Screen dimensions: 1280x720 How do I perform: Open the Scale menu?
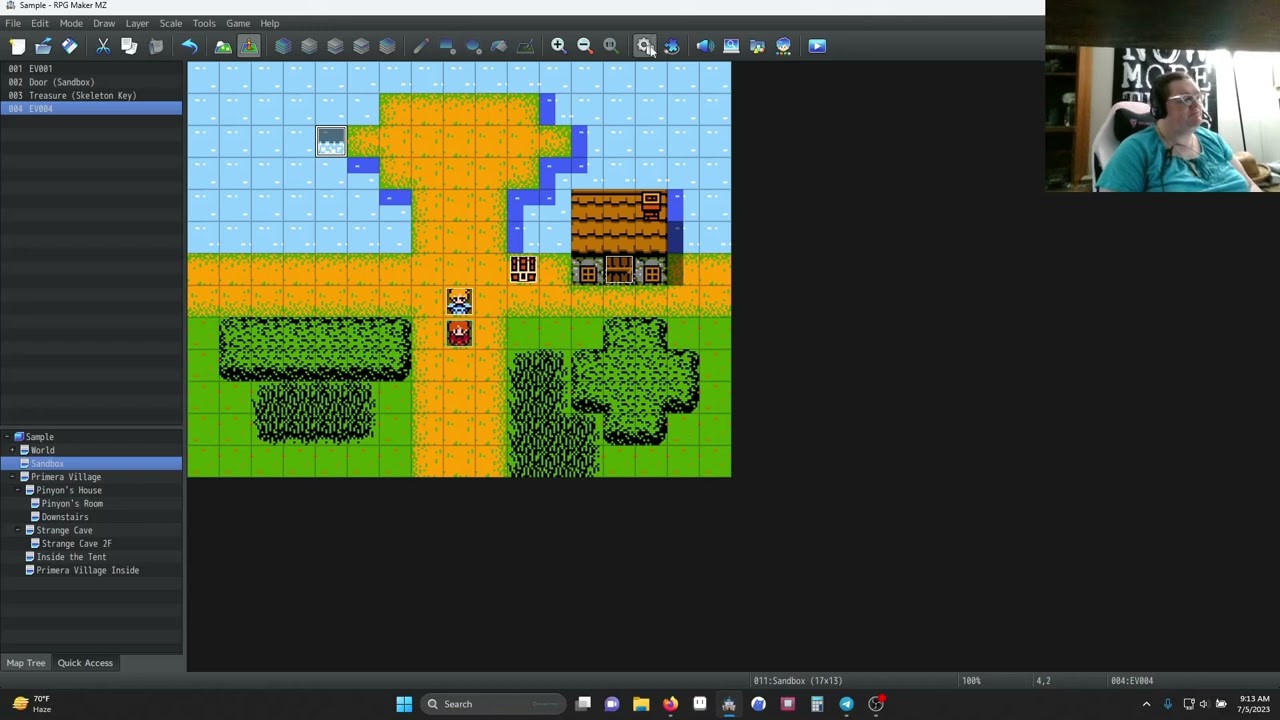171,23
